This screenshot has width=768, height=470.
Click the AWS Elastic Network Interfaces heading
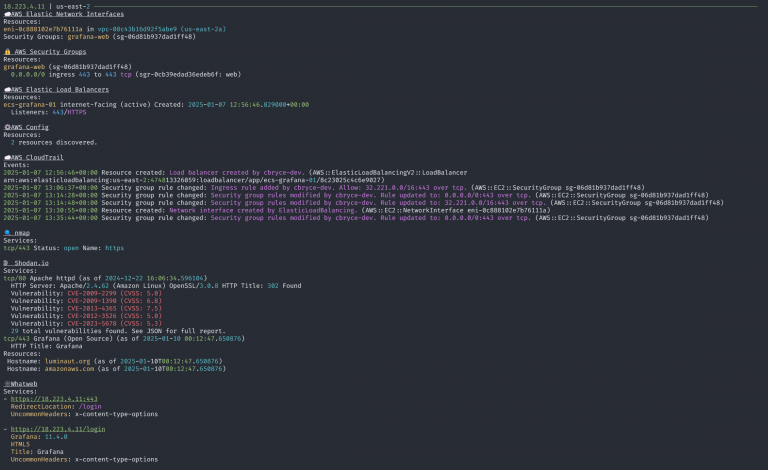pos(68,14)
